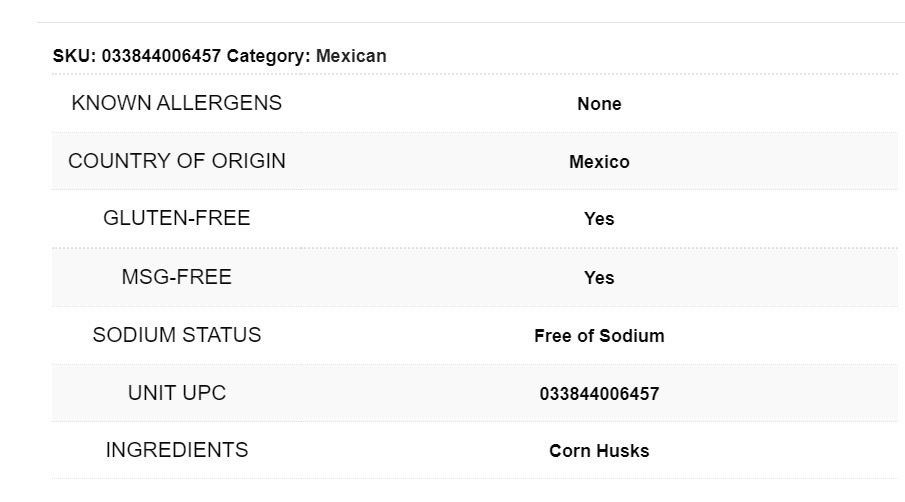
Task: Click the solid divider line above SKU
Action: 470,22
